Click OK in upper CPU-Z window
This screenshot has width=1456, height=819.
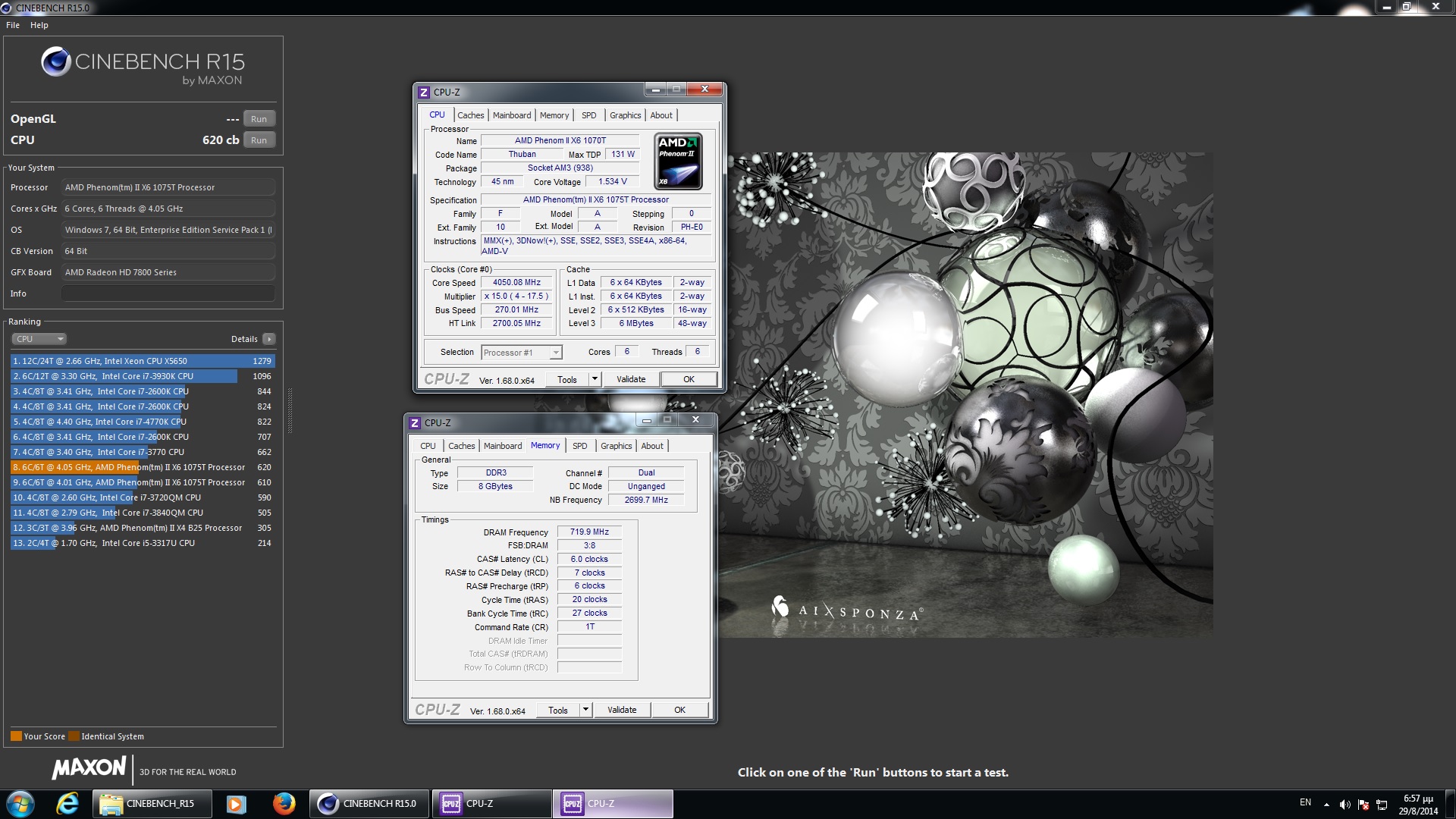(689, 379)
